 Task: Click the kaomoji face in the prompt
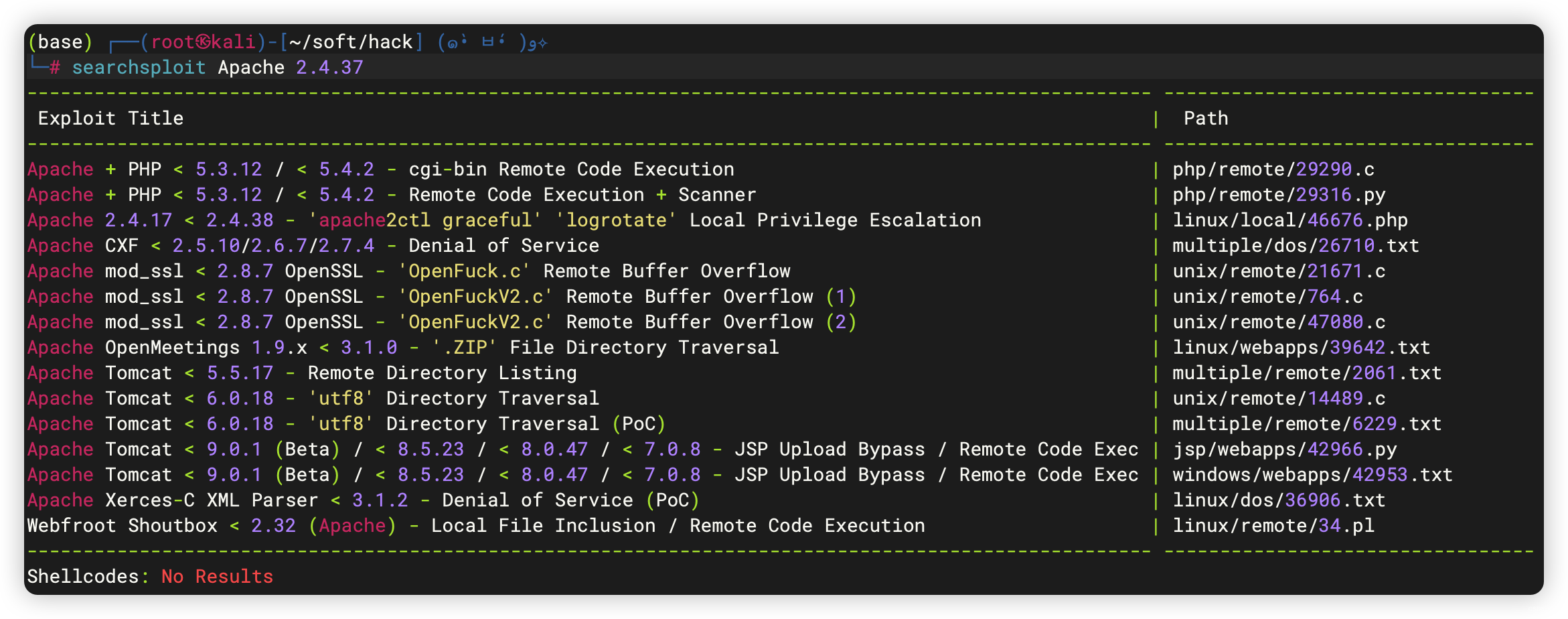(493, 42)
